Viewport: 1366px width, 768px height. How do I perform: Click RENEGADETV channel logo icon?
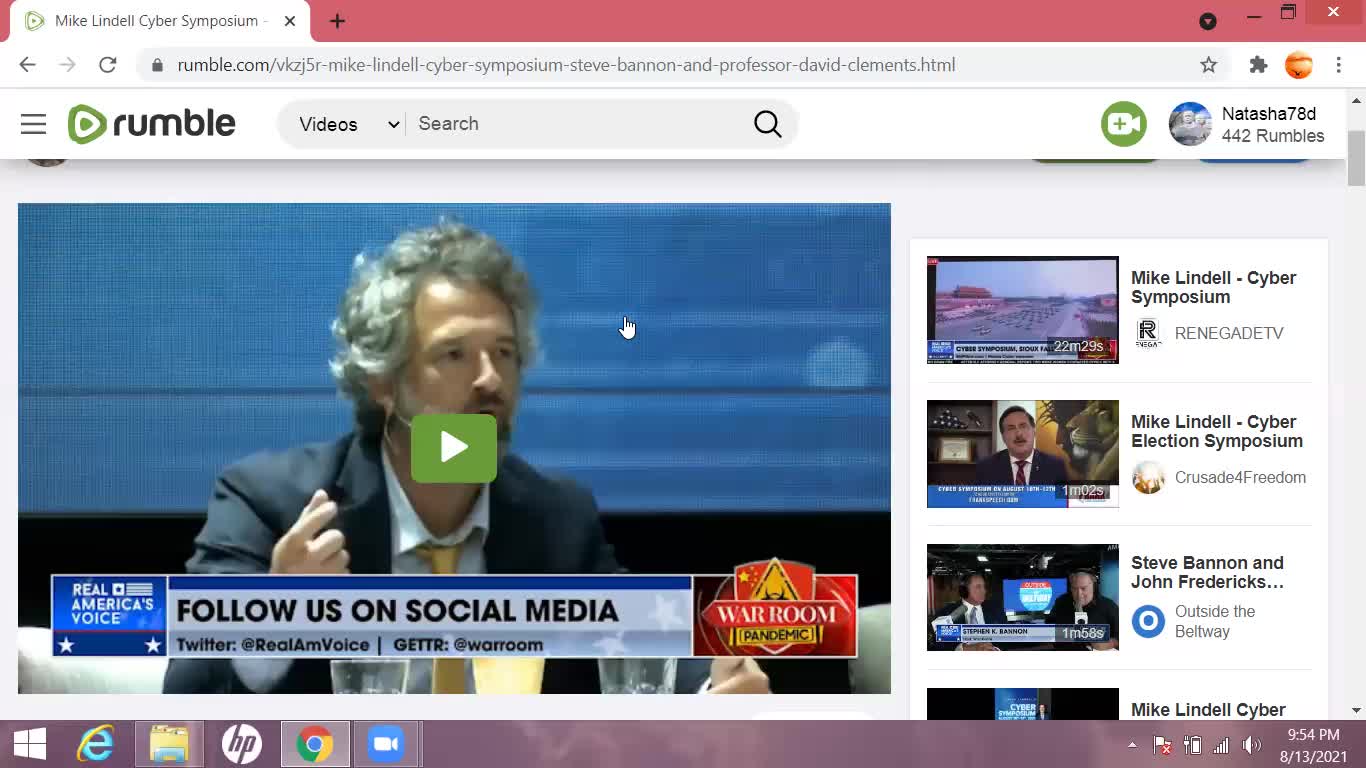[x=1148, y=333]
